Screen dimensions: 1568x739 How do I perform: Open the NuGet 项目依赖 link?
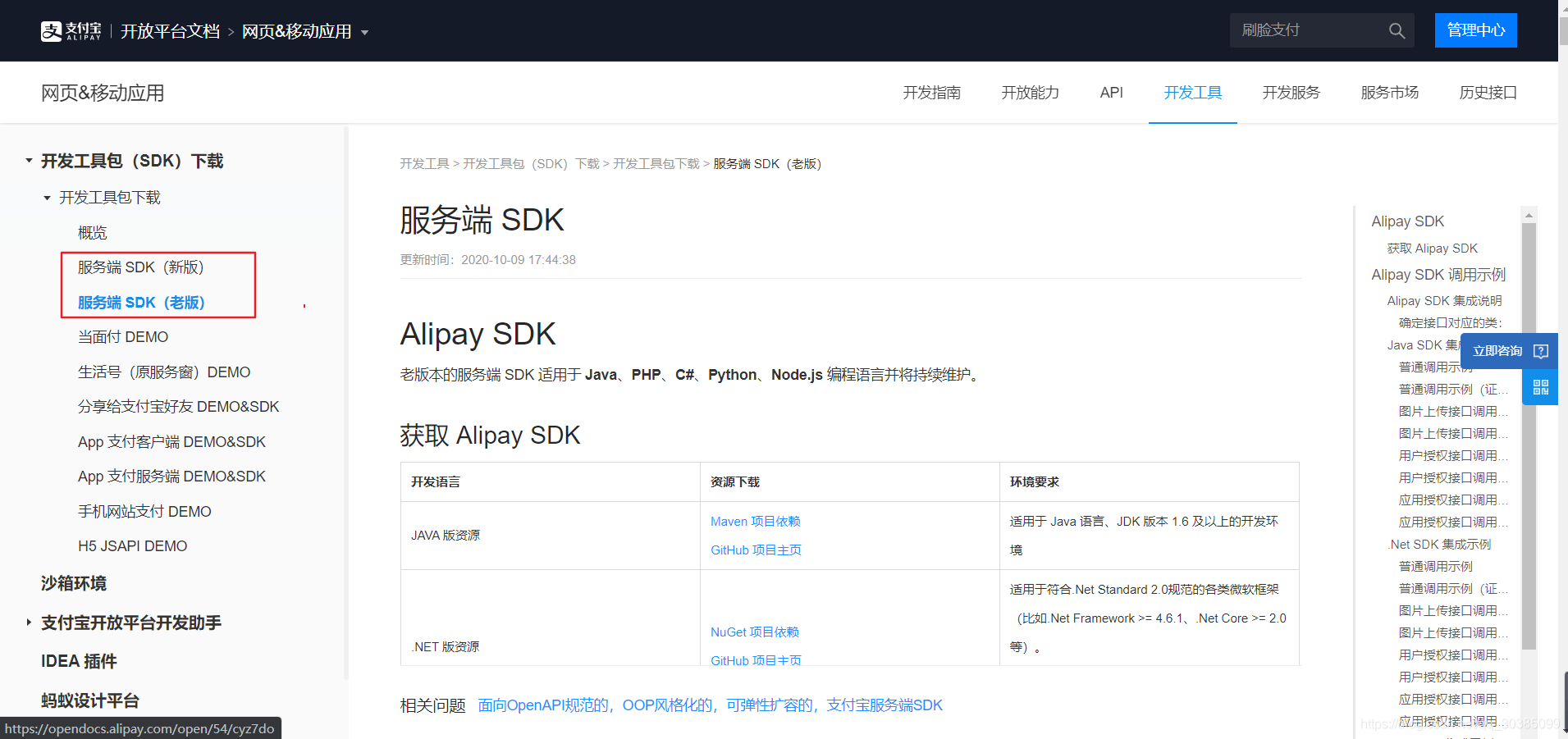pos(754,632)
